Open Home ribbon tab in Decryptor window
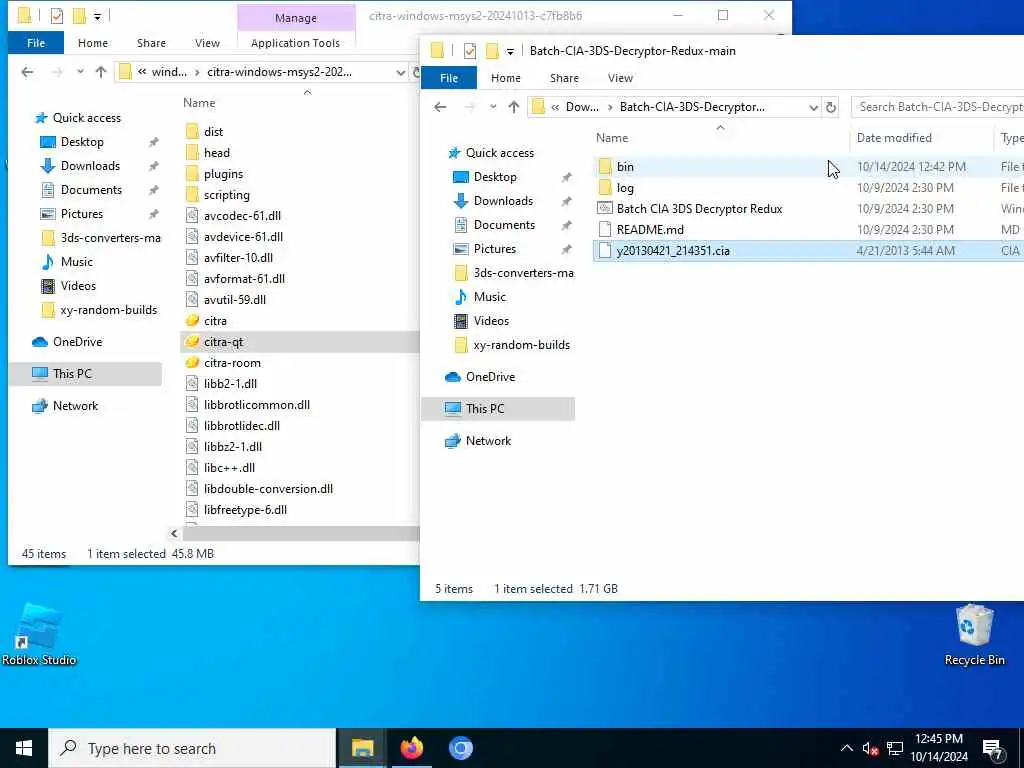1024x768 pixels. coord(505,78)
